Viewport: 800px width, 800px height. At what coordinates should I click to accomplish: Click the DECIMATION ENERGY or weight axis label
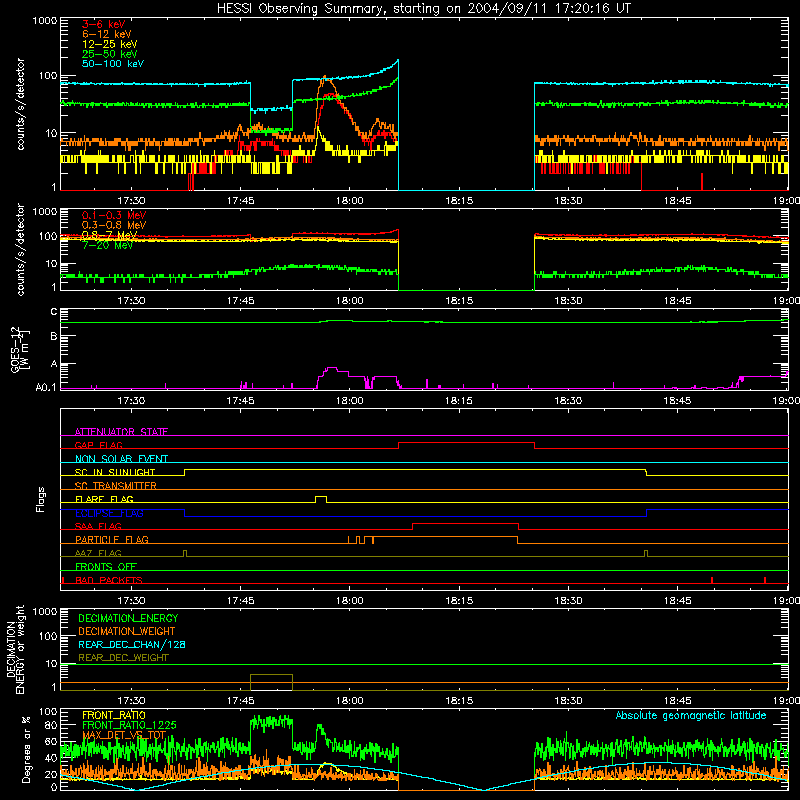[x=15, y=649]
